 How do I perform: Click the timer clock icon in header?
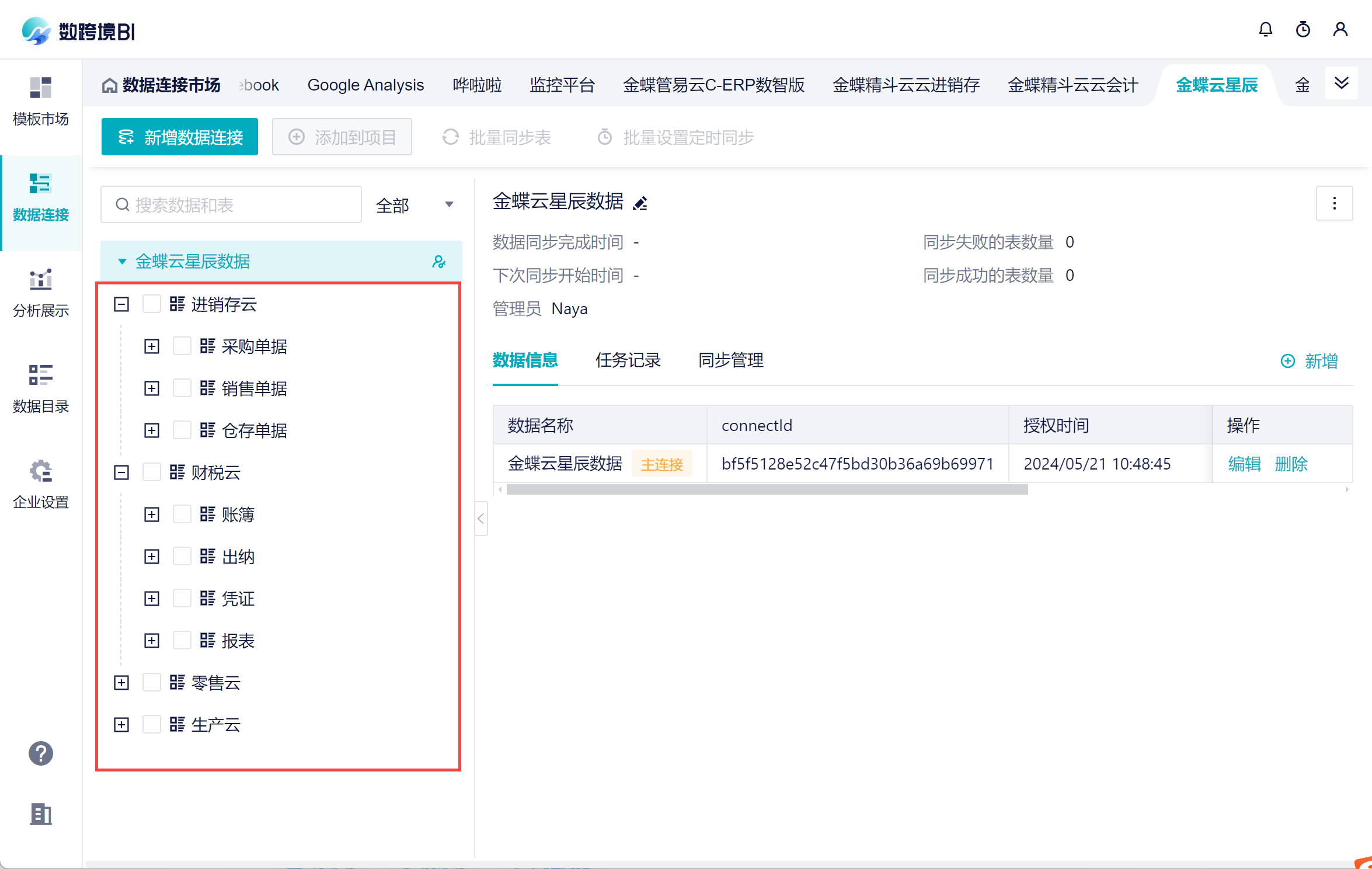coord(1303,30)
